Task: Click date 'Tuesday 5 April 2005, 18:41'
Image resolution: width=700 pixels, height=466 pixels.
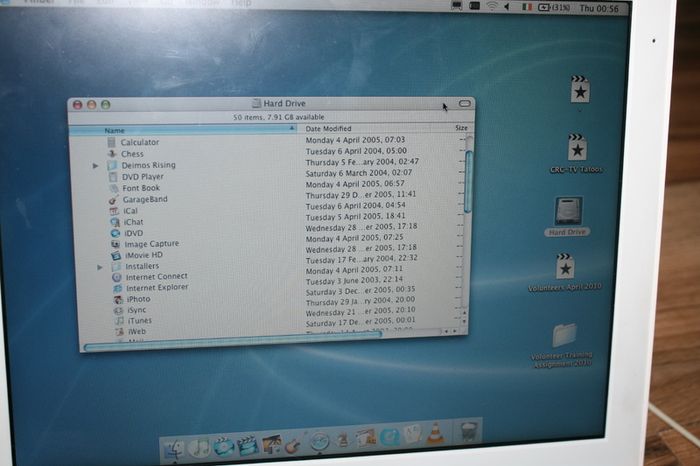Action: click(x=355, y=216)
